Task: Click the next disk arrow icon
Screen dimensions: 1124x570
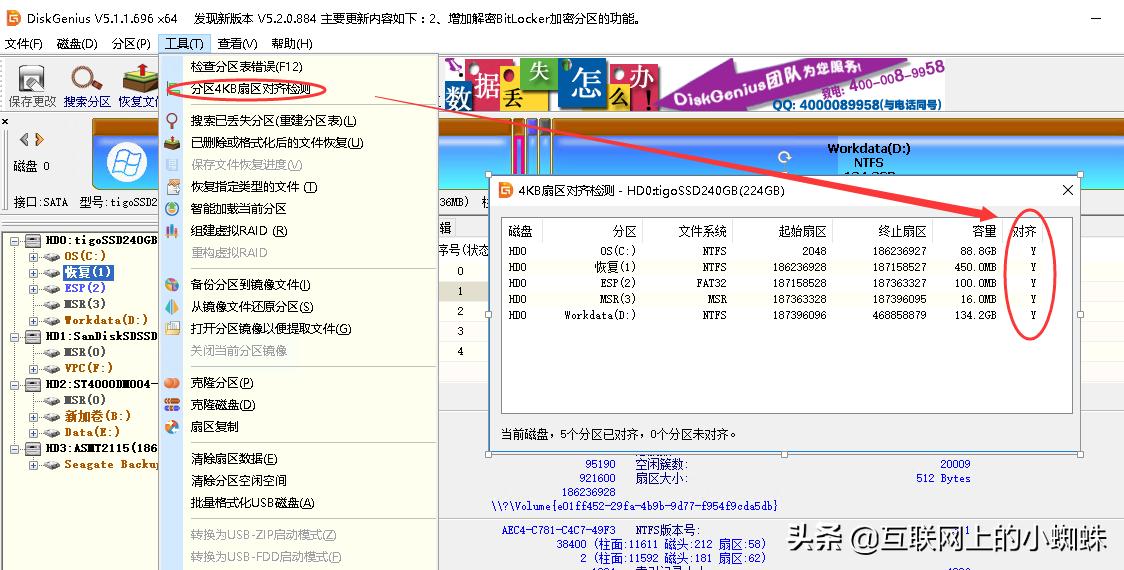Action: click(39, 139)
